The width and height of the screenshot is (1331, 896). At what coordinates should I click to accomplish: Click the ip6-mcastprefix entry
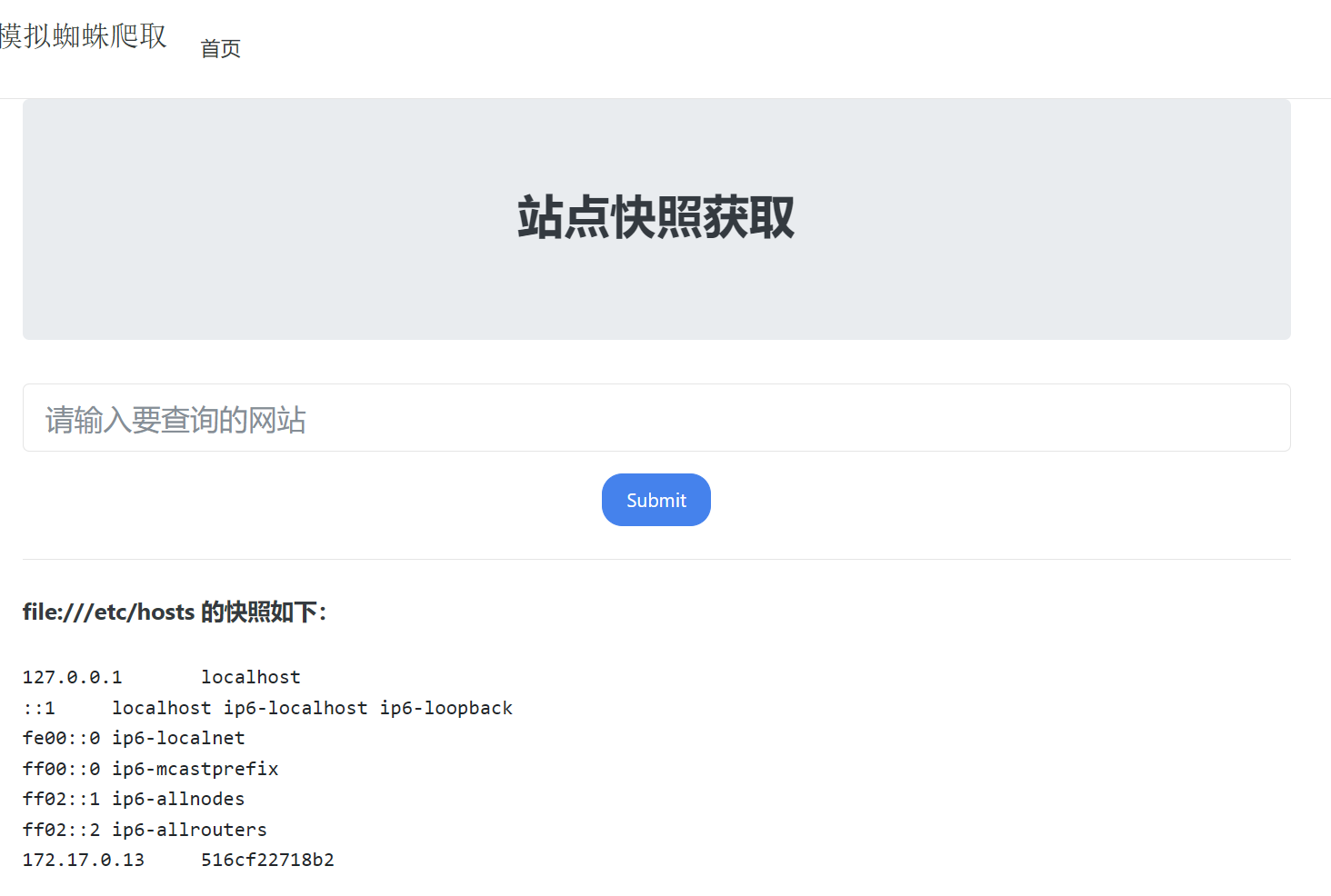pos(195,769)
